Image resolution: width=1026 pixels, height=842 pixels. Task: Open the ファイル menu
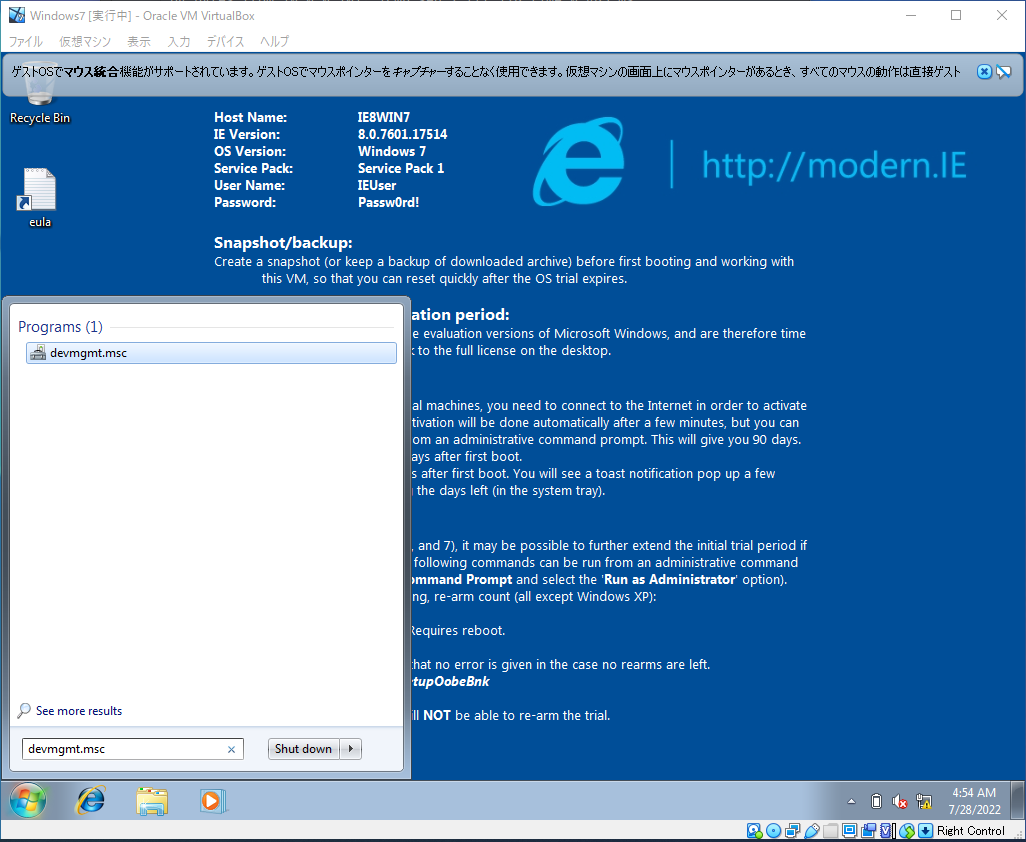click(x=26, y=41)
